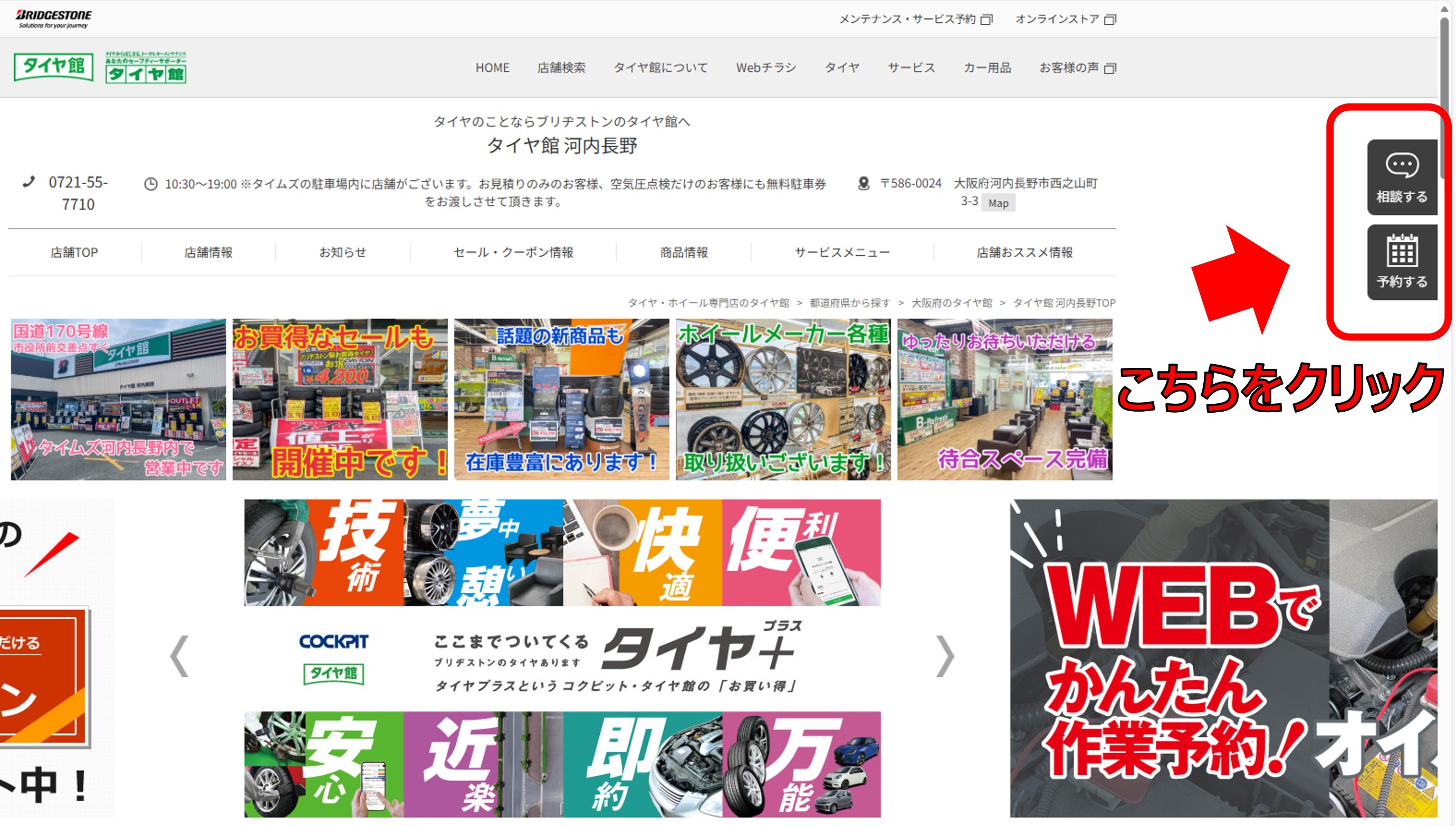
Task: Click the 予約する calendar icon
Action: [x=1402, y=251]
